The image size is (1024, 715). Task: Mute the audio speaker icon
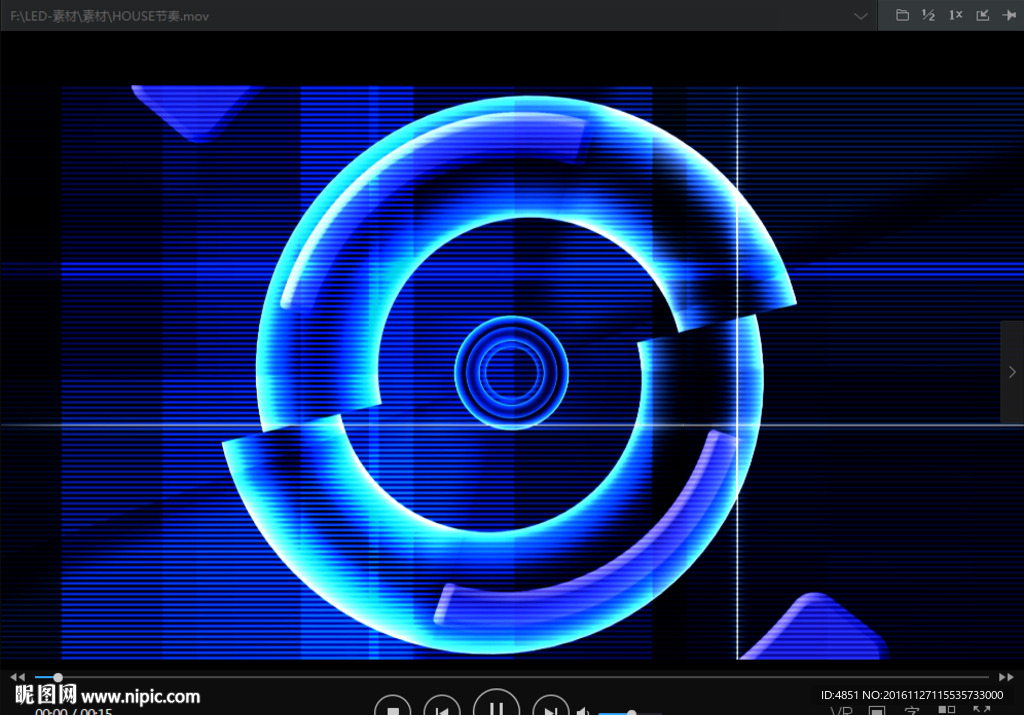(583, 711)
